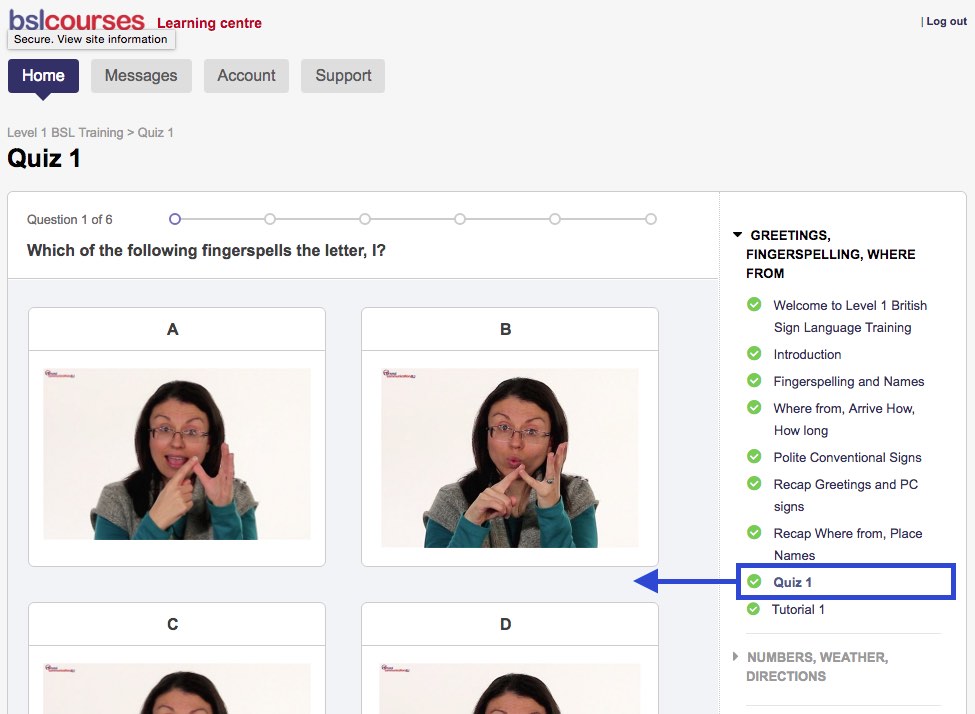This screenshot has height=714, width=975.
Task: Open the Account tab
Action: point(246,75)
